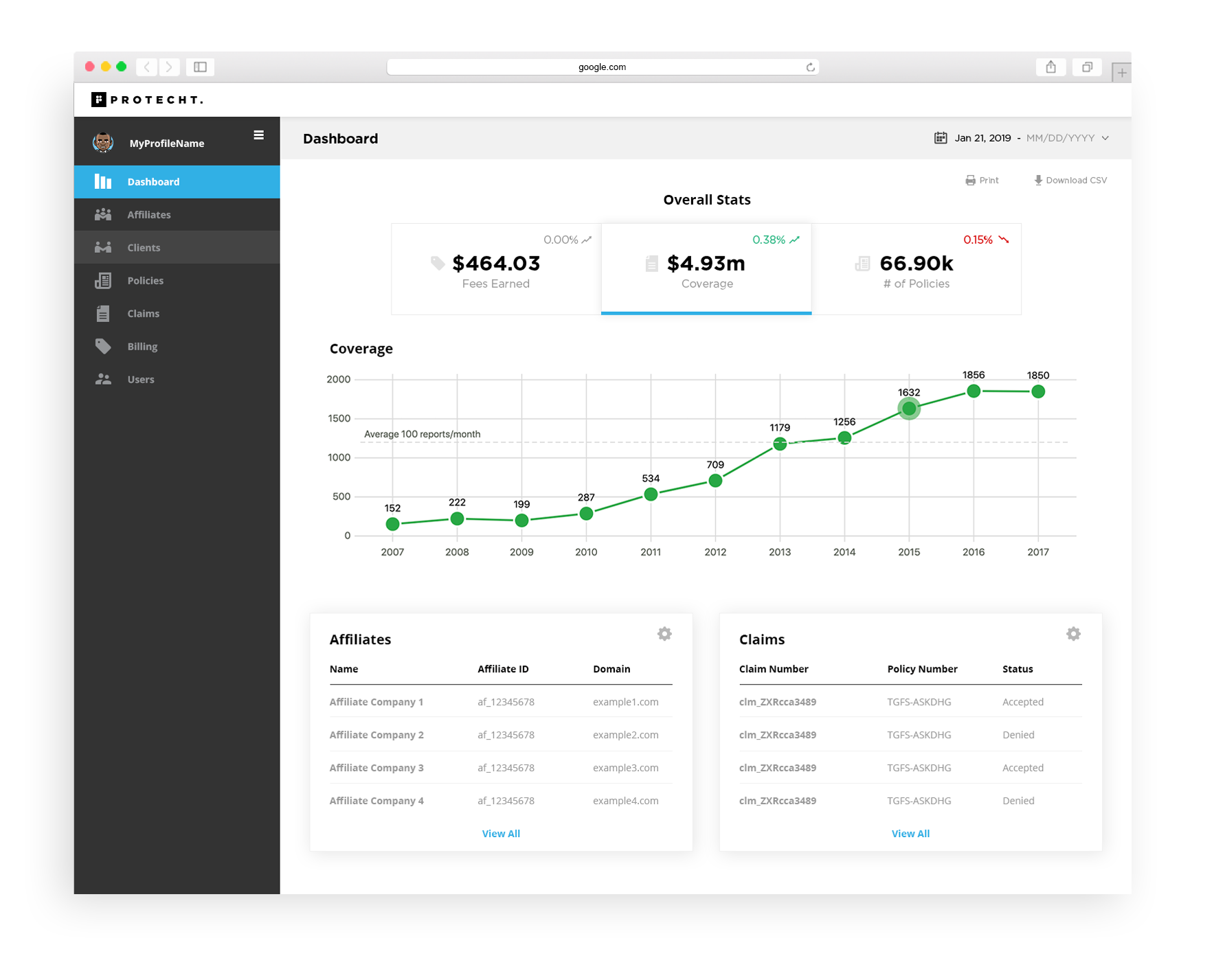This screenshot has width=1214, height=980.
Task: Click the browser share icon
Action: 1050,67
